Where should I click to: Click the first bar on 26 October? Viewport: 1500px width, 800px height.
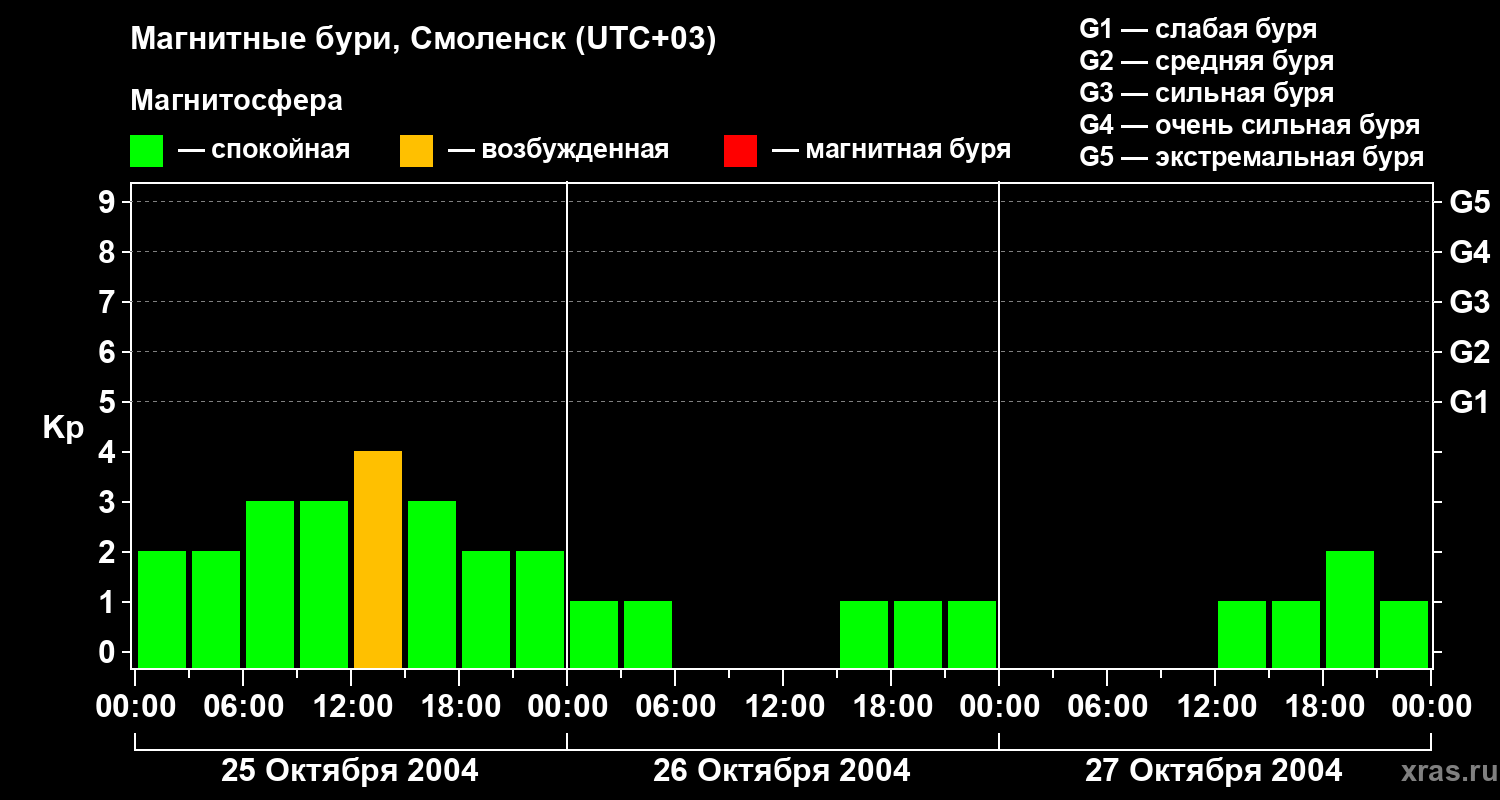click(594, 635)
